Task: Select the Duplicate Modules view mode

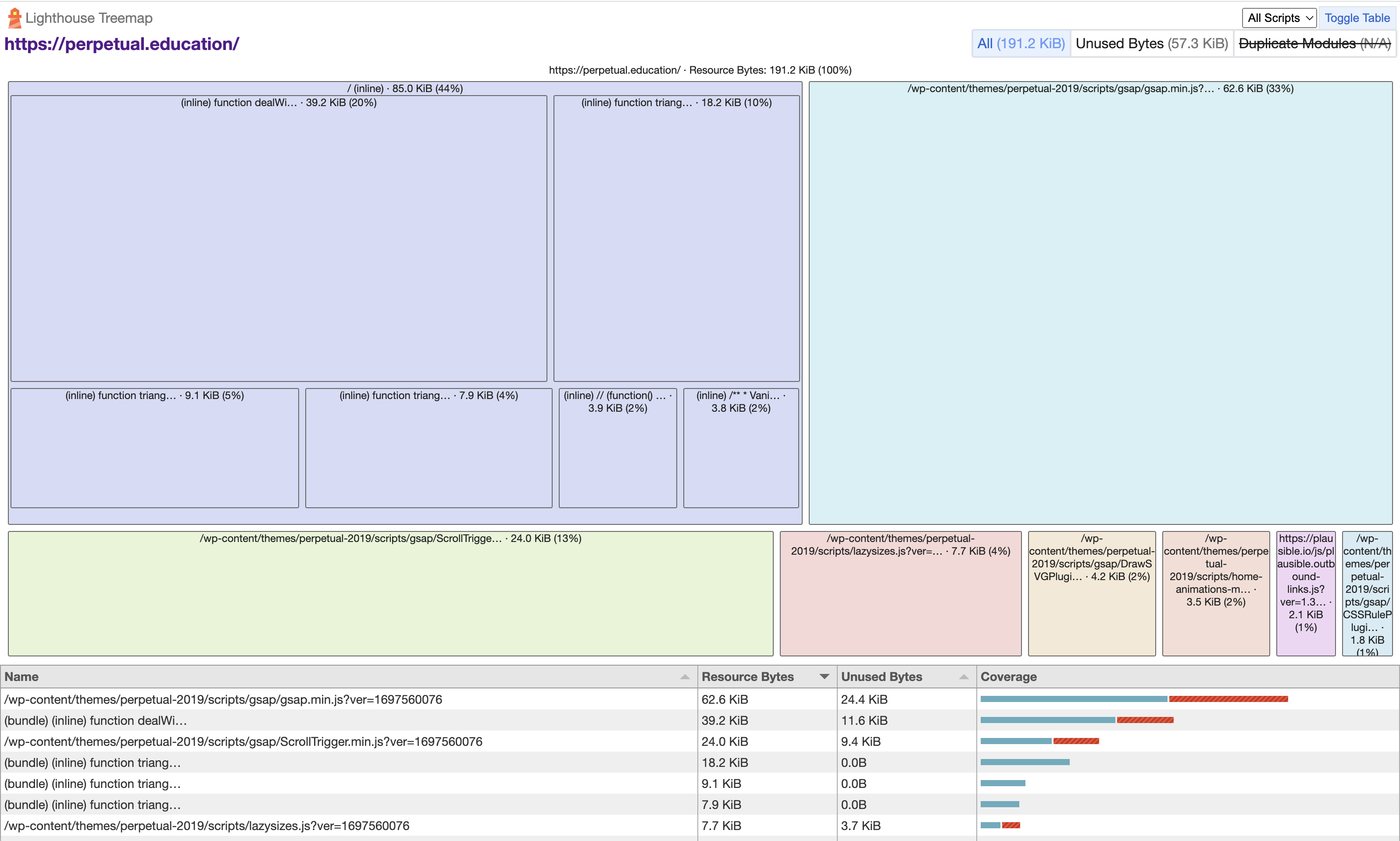Action: [x=1314, y=44]
